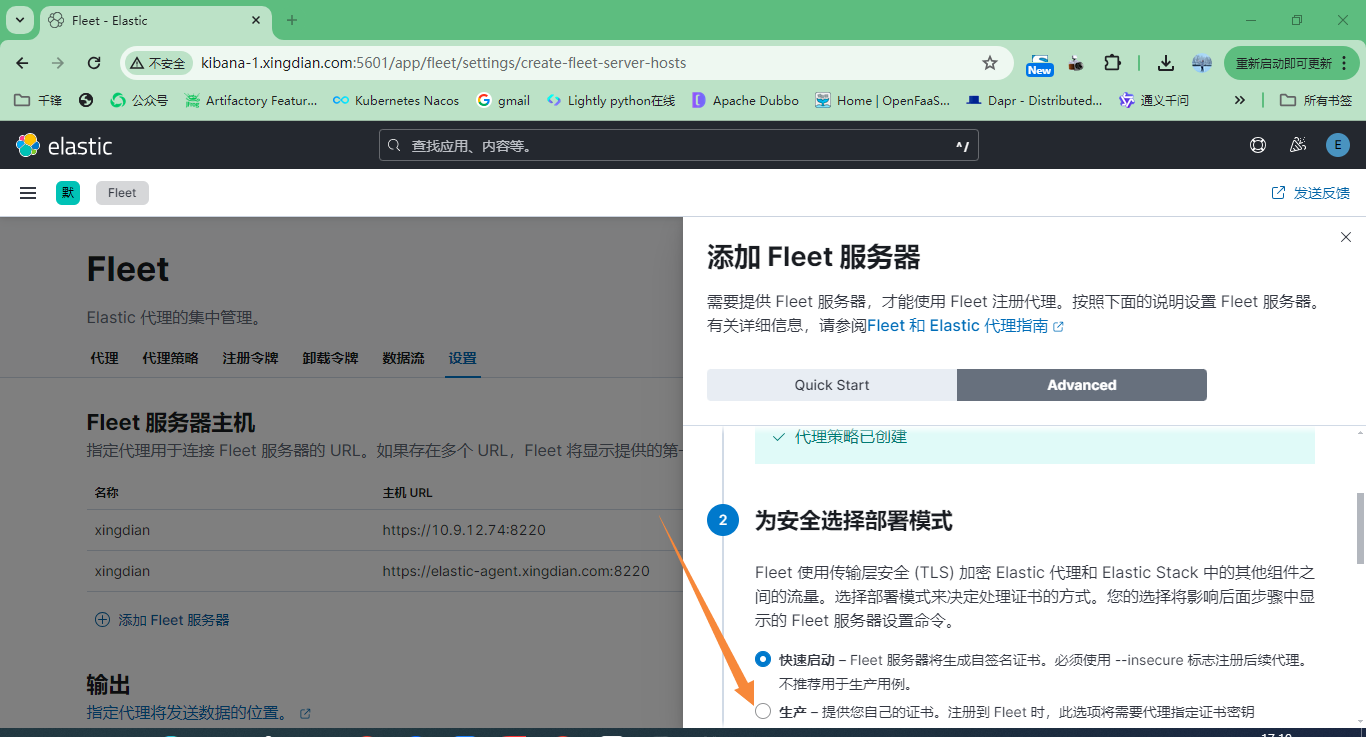Open the help menu lifebuoy icon
This screenshot has width=1366, height=737.
pos(1258,145)
